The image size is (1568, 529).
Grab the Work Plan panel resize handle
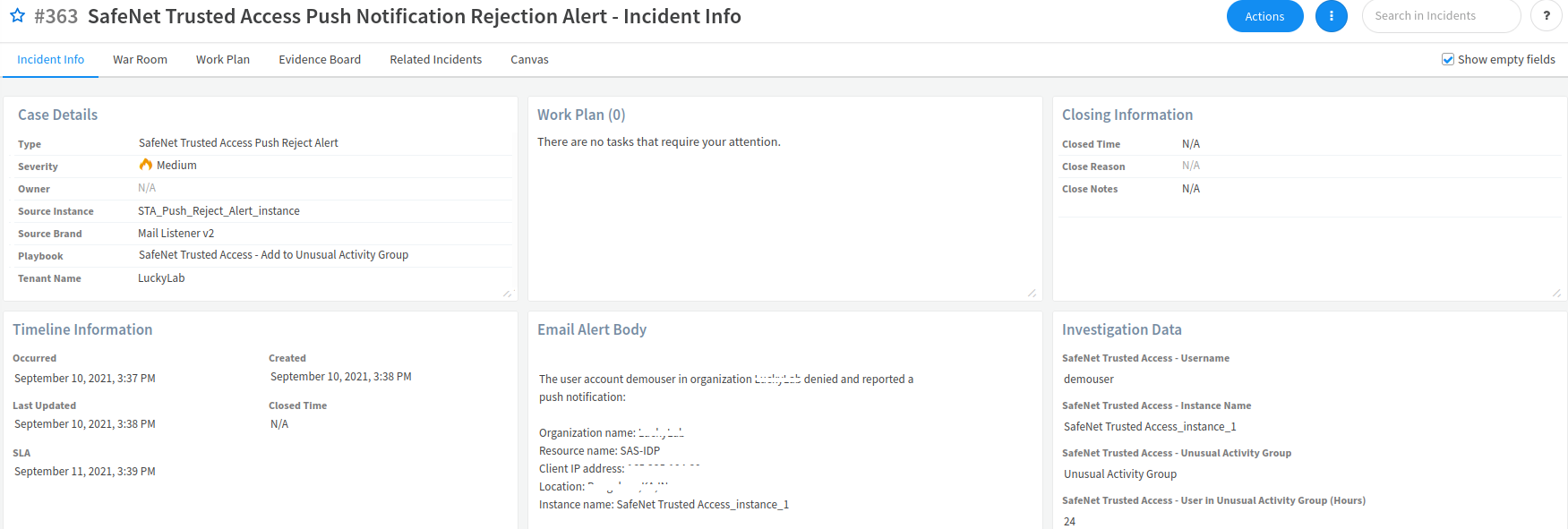point(1032,294)
